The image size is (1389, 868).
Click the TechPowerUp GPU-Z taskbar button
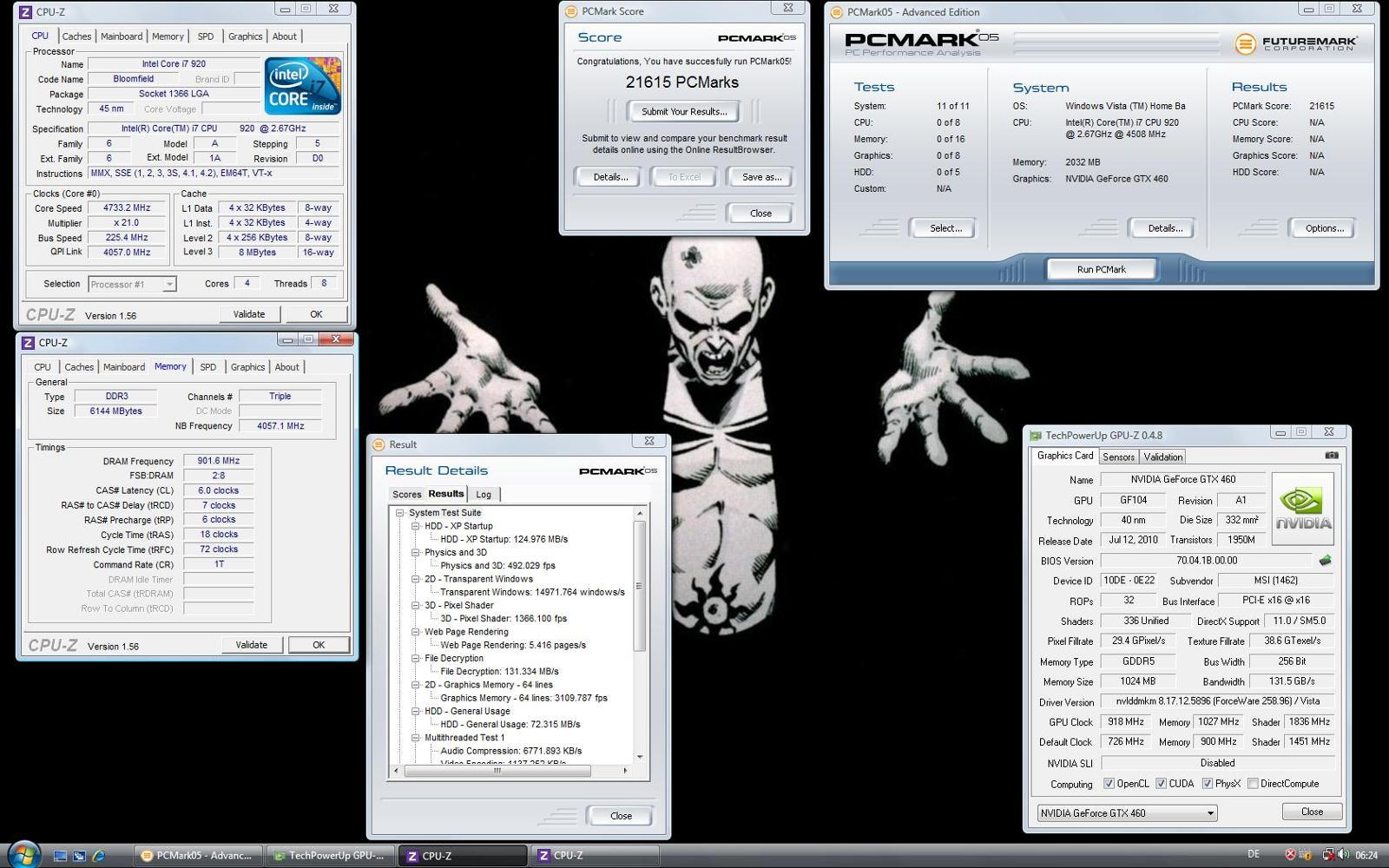(330, 856)
